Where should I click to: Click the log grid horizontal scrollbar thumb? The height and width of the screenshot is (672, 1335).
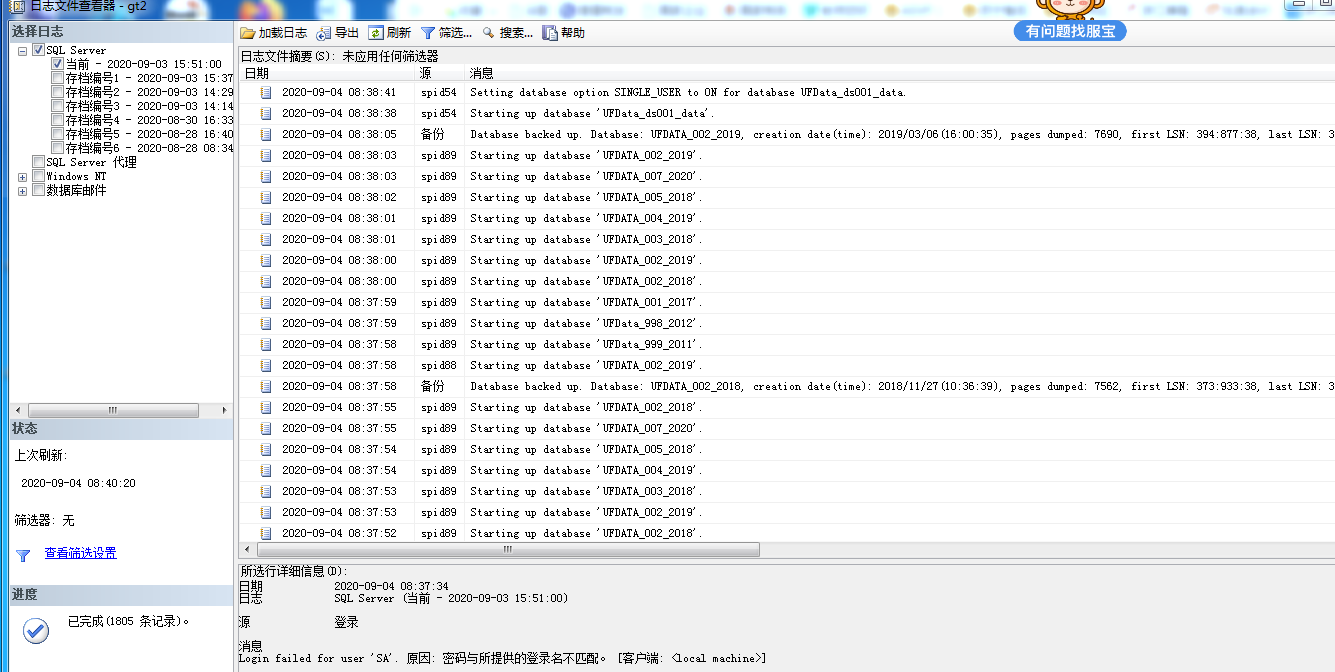click(x=508, y=550)
